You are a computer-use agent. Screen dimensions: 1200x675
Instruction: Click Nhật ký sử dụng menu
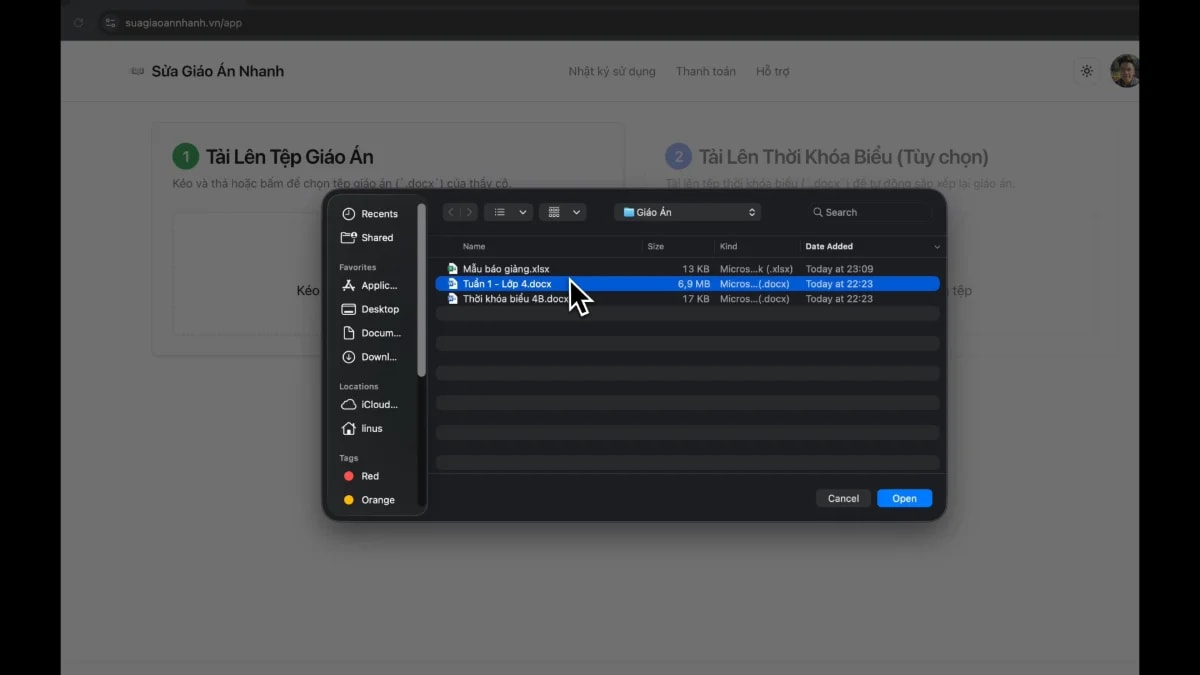(x=612, y=71)
